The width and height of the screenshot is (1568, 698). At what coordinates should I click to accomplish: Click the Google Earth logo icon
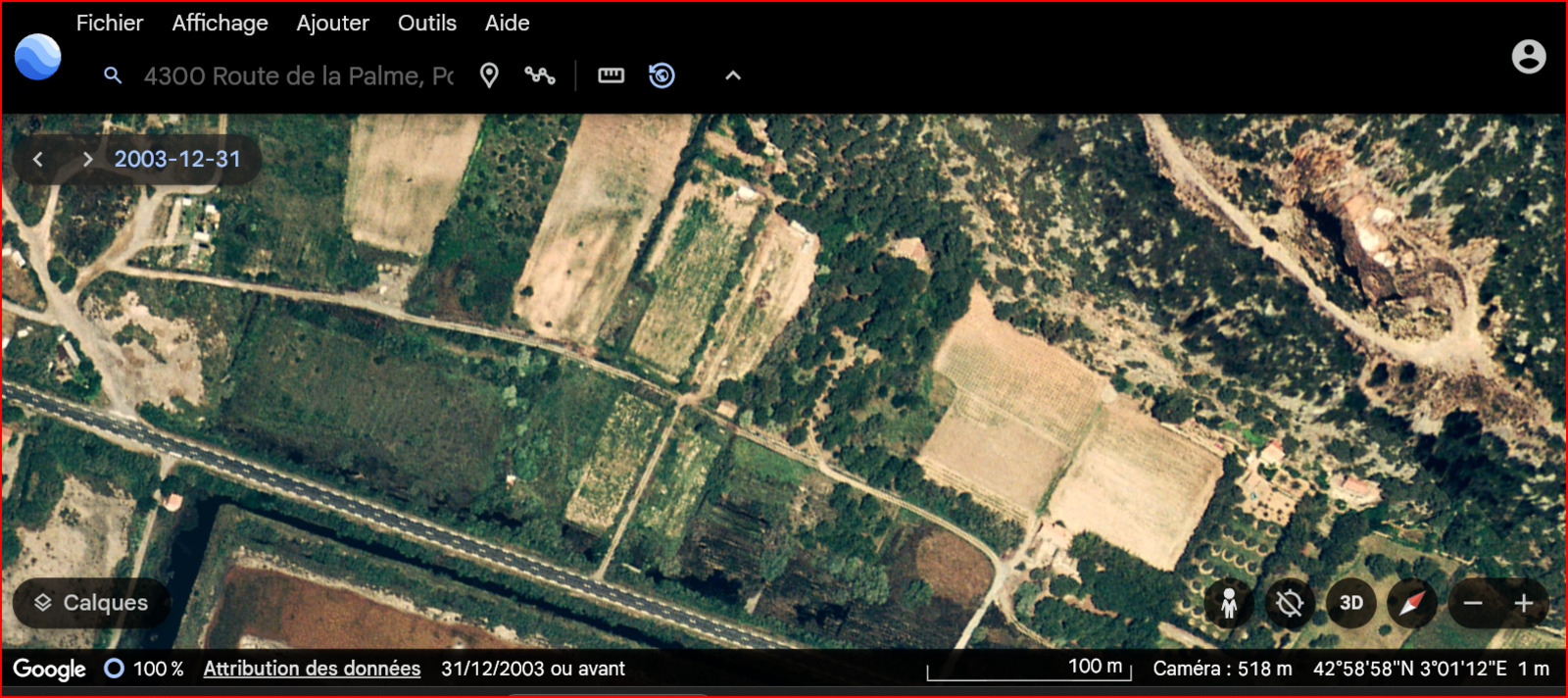pyautogui.click(x=38, y=57)
